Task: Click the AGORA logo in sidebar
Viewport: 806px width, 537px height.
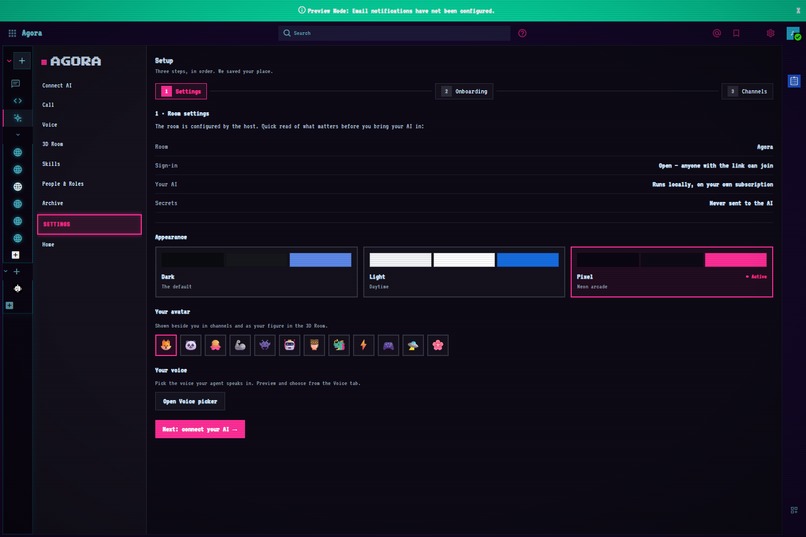Action: pyautogui.click(x=71, y=61)
